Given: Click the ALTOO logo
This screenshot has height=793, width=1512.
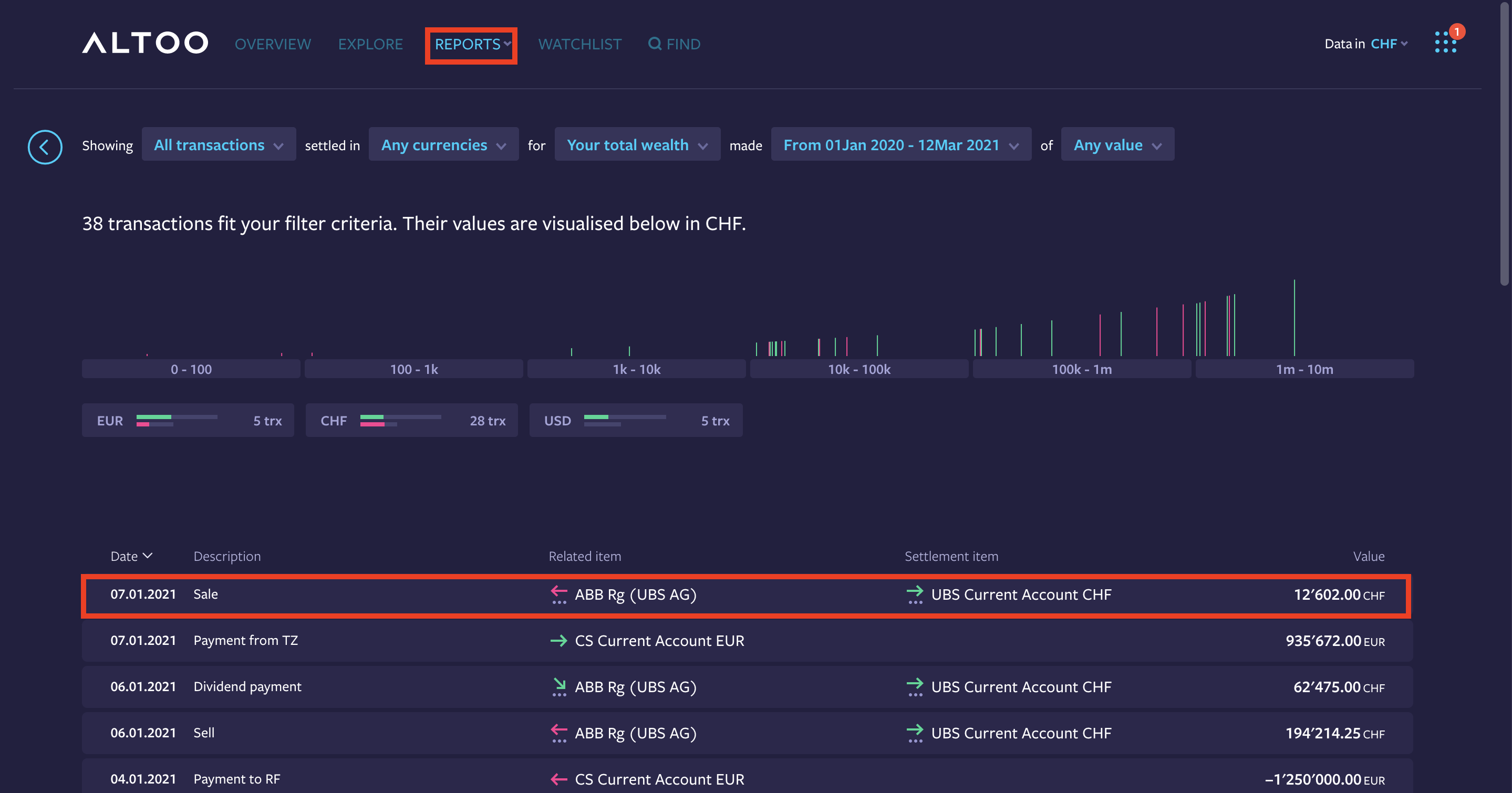Looking at the screenshot, I should 145,44.
